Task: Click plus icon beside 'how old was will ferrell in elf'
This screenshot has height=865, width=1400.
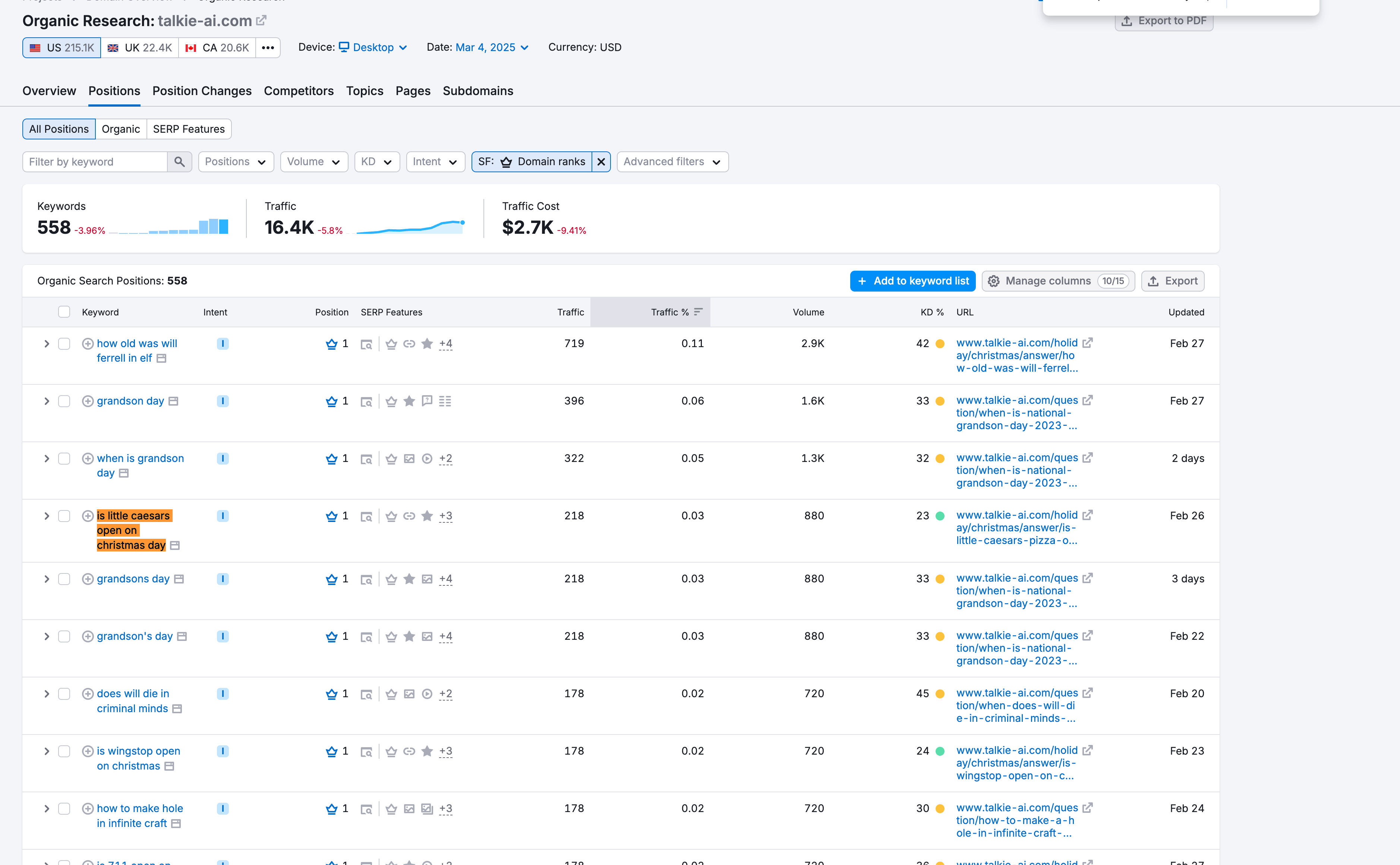Action: tap(88, 344)
